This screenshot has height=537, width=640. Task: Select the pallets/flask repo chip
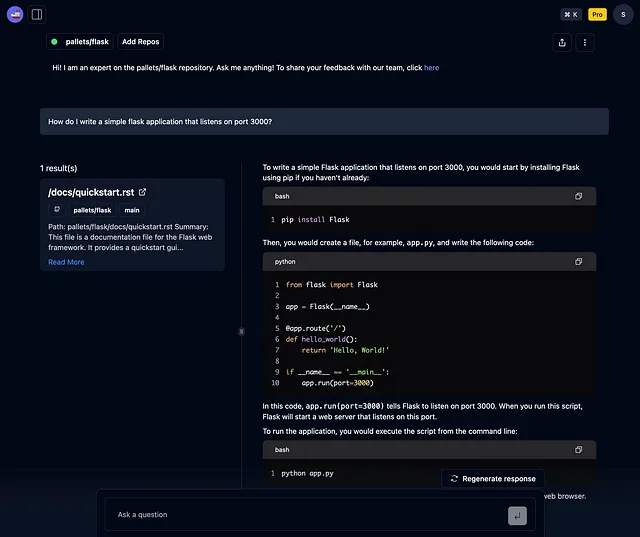coord(80,42)
